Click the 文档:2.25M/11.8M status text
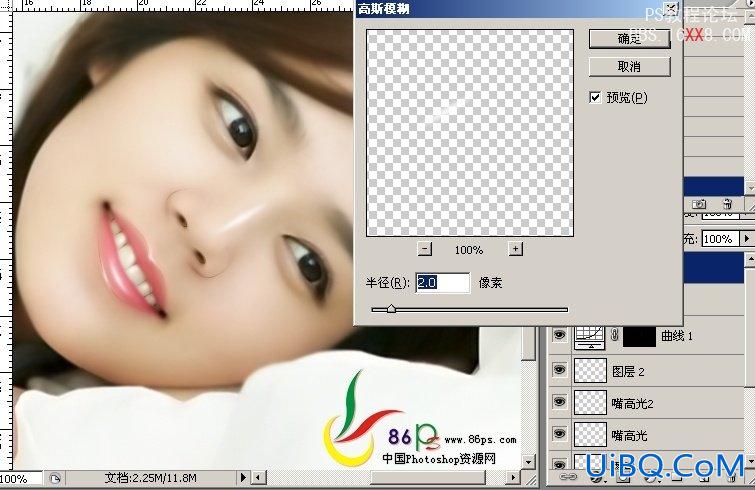This screenshot has width=755, height=490. (151, 478)
